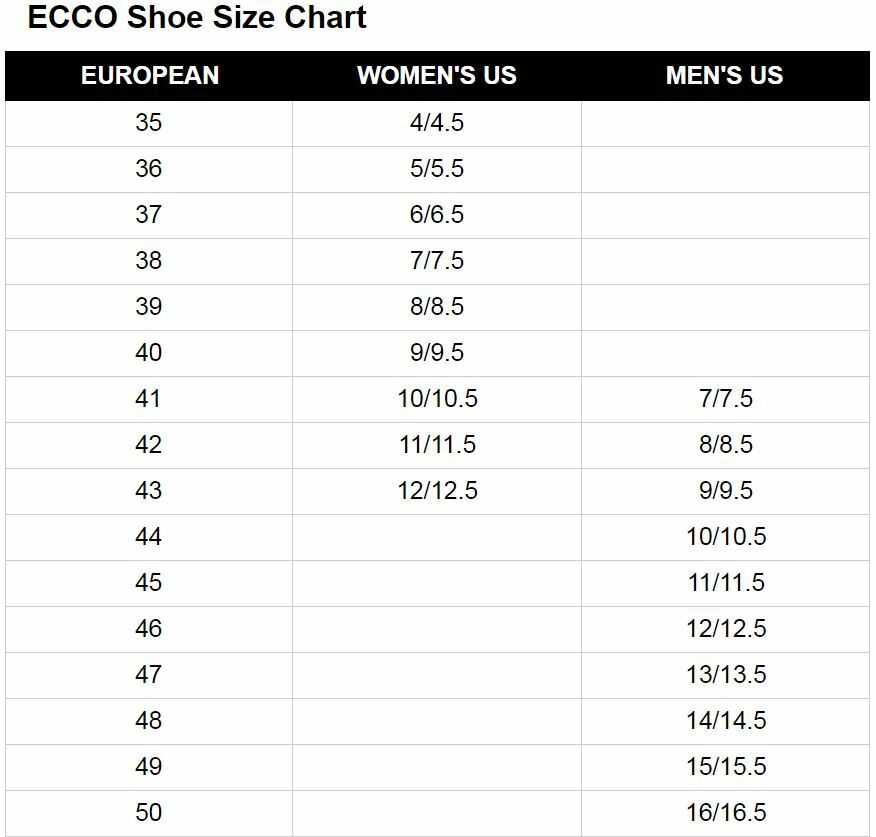Select men's US 7/7.5 cell
The image size is (876, 837).
pyautogui.click(x=726, y=399)
